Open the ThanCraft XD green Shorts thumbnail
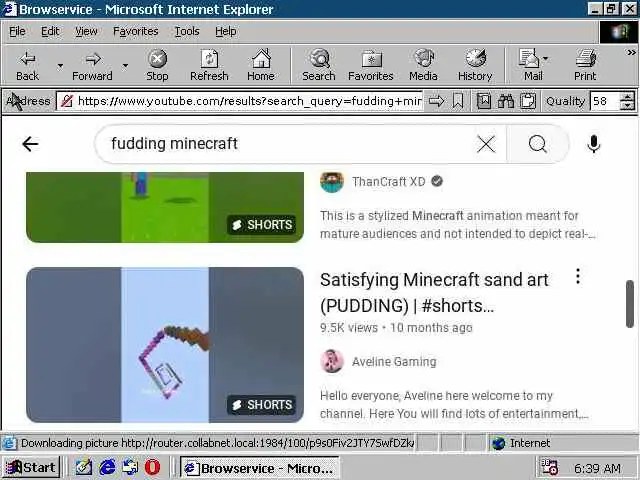640x480 pixels. tap(165, 207)
